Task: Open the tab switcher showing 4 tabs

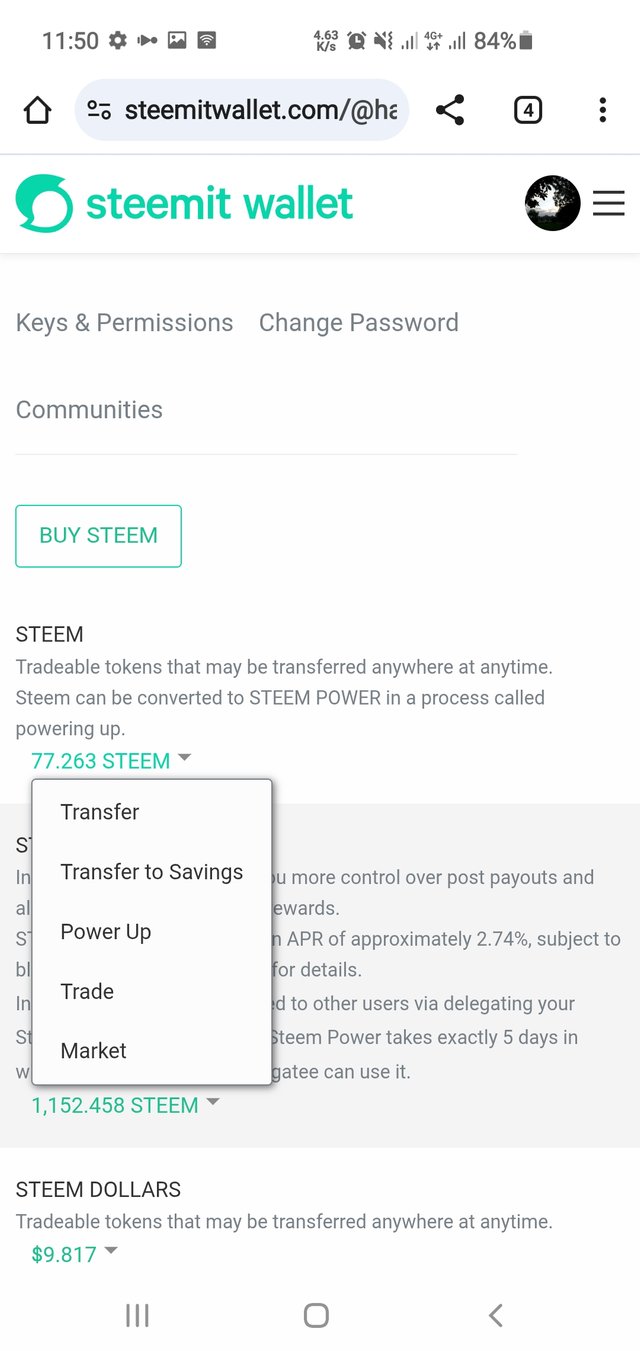Action: pyautogui.click(x=528, y=110)
